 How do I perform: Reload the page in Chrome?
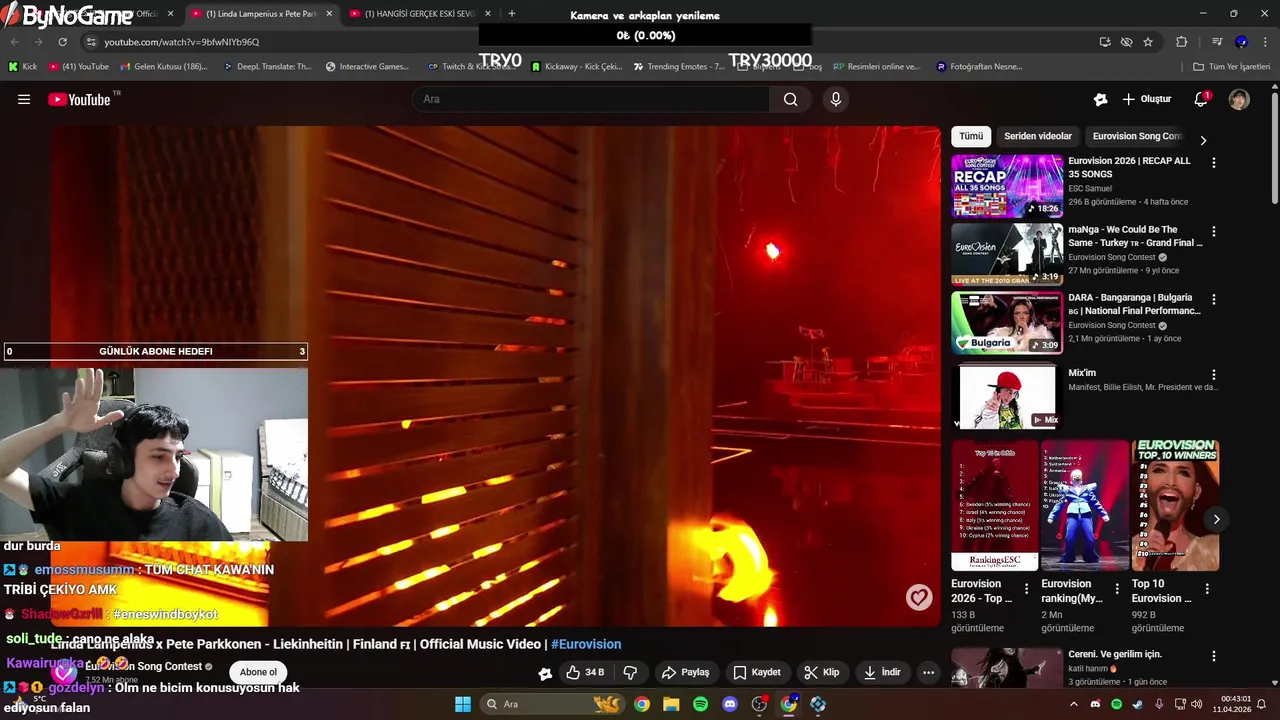(x=62, y=42)
